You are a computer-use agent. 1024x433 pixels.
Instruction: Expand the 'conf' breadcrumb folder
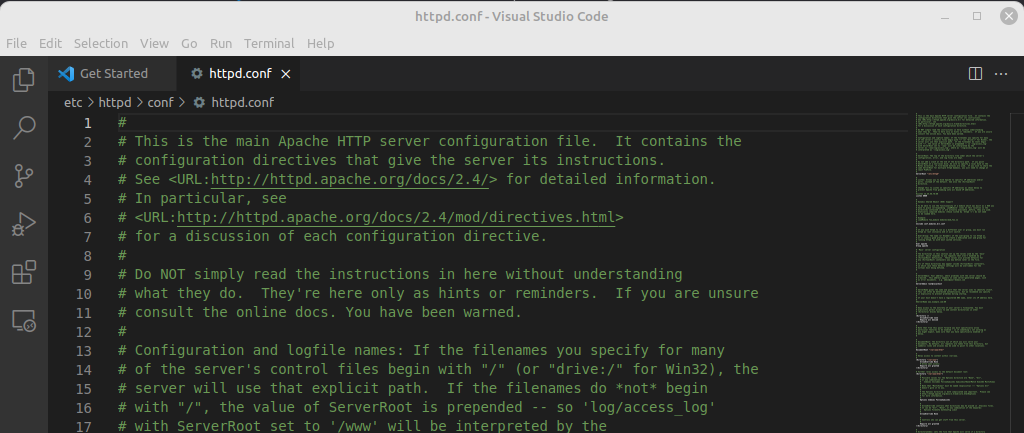click(x=160, y=102)
